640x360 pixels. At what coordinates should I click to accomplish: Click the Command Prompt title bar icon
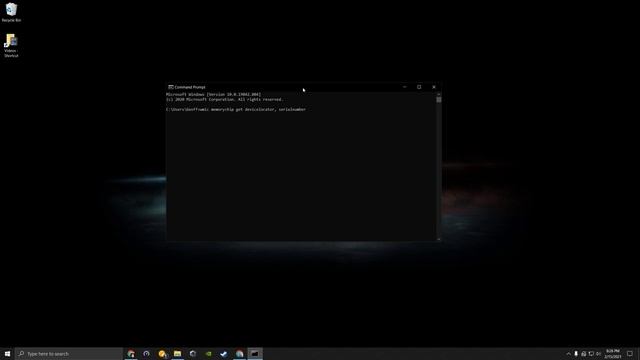tap(171, 87)
